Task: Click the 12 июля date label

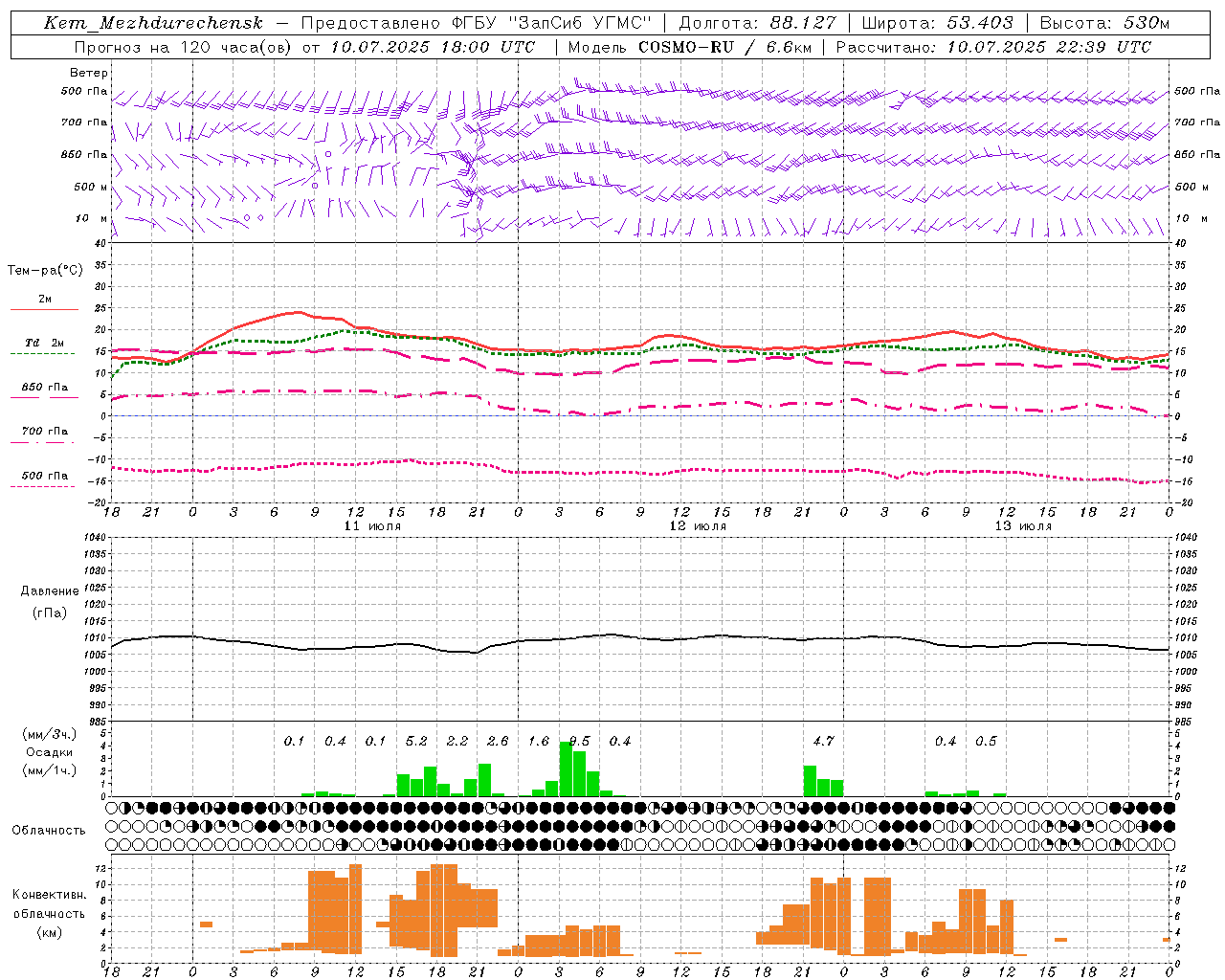Action: tap(698, 526)
